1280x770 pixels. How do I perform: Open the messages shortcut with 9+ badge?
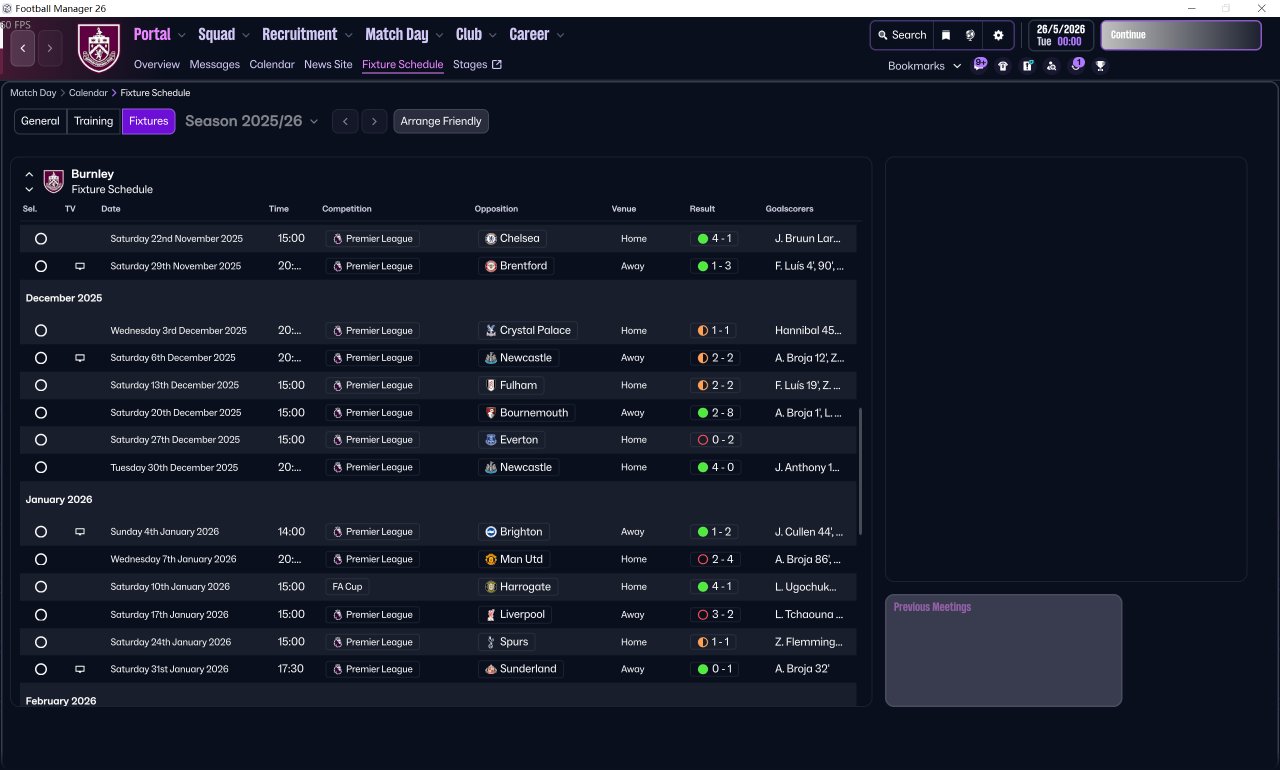click(979, 65)
